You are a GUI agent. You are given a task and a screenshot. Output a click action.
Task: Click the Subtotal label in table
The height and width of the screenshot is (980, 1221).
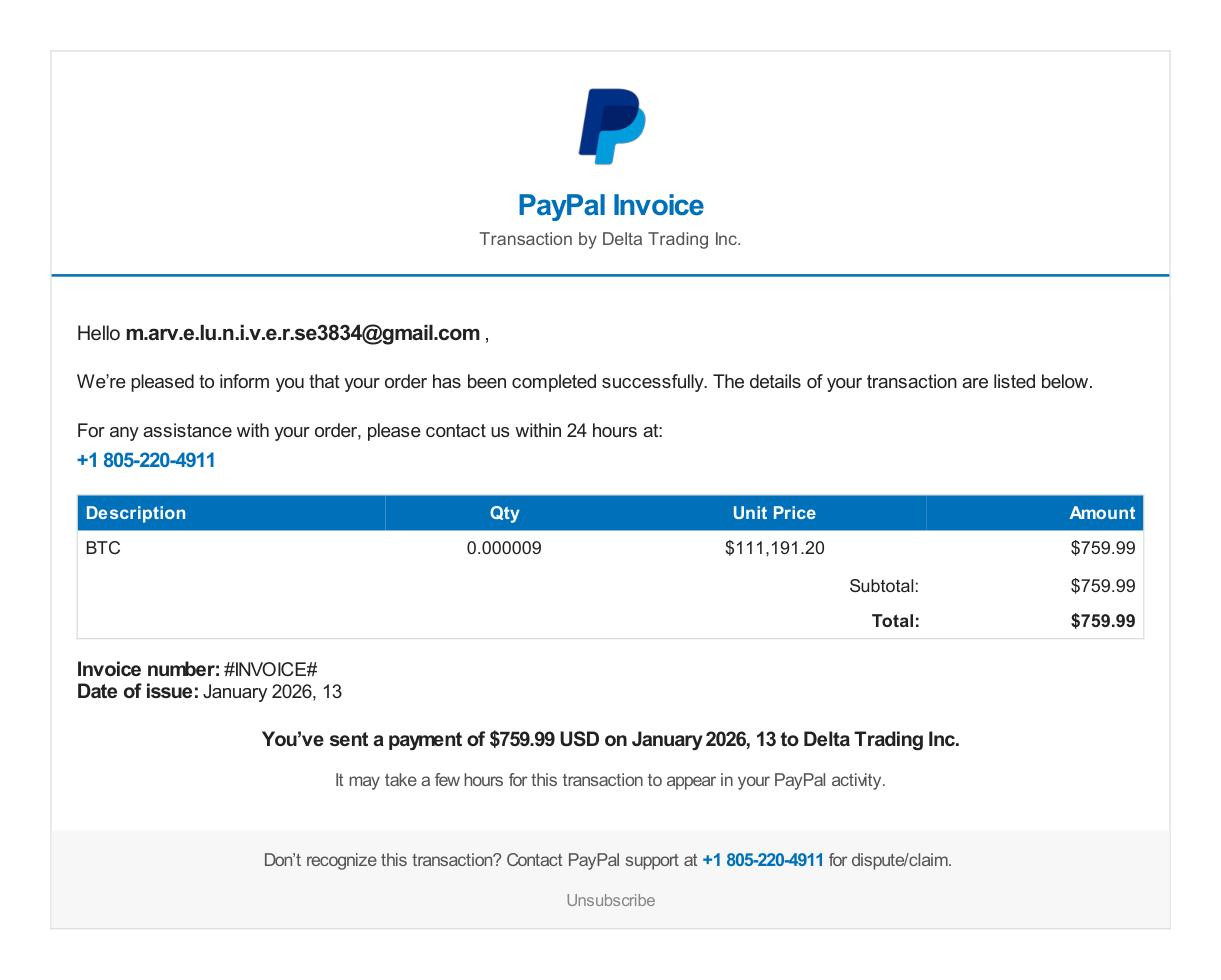[884, 586]
